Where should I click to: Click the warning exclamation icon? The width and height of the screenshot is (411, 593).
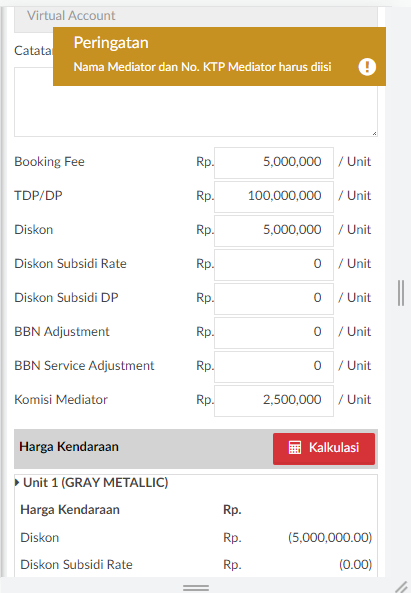click(x=367, y=67)
